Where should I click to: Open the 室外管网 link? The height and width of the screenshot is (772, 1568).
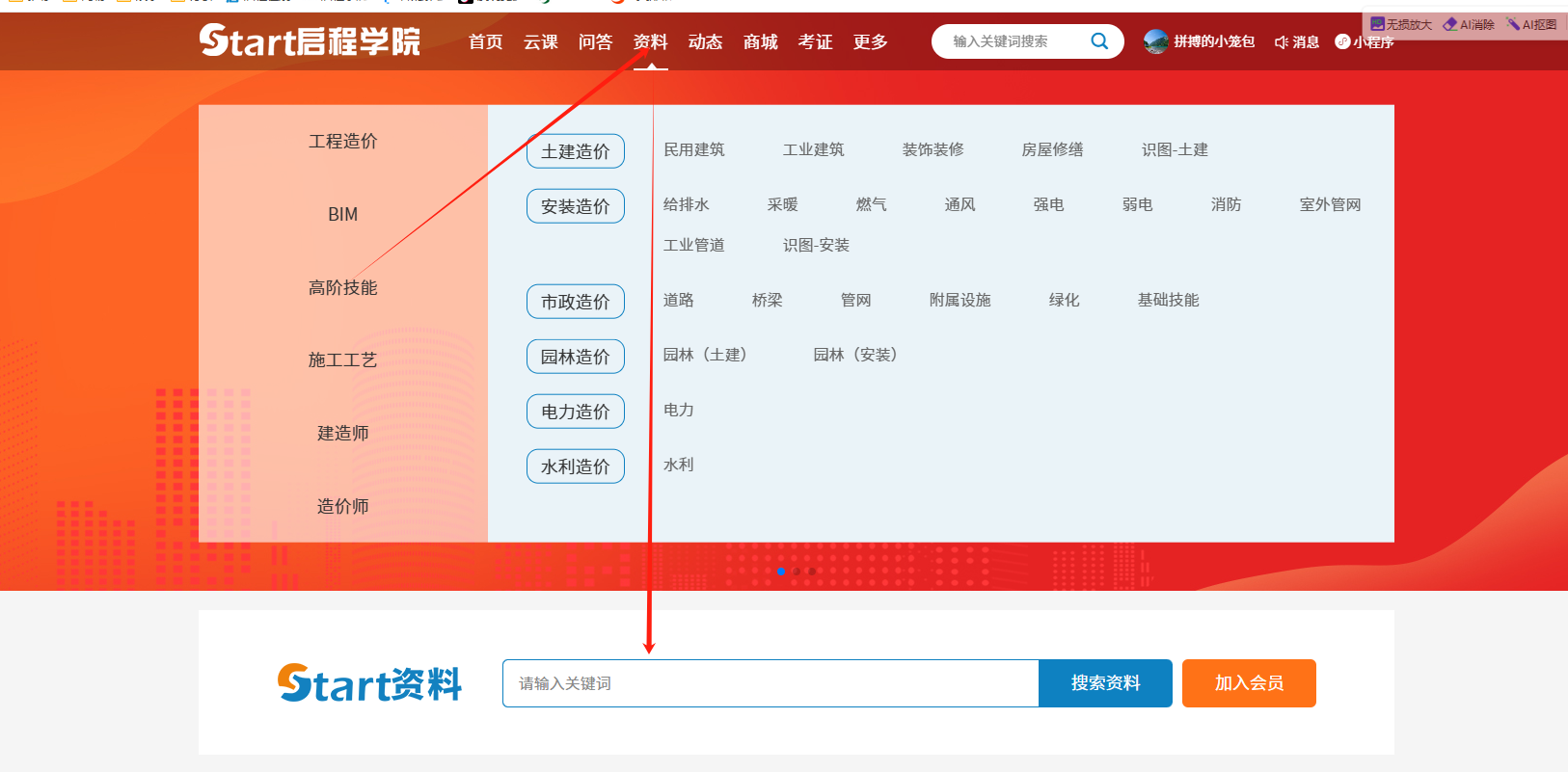coord(1331,204)
